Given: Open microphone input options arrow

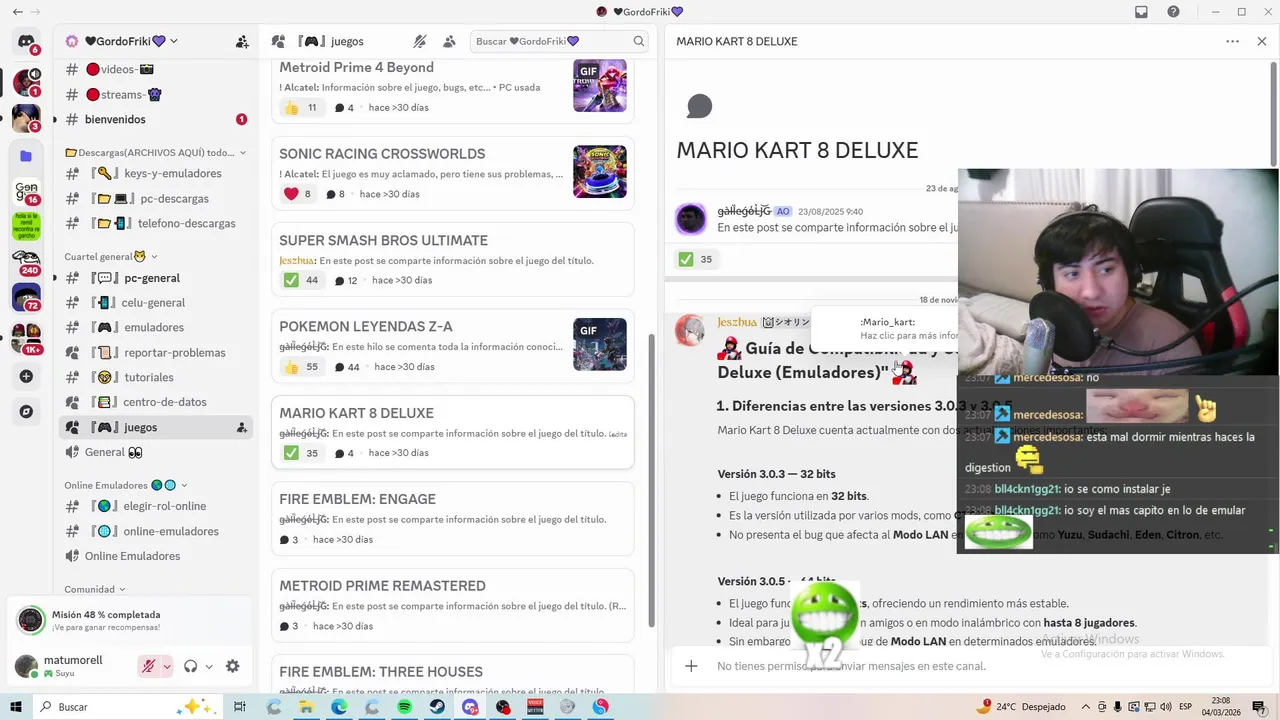Looking at the screenshot, I should point(166,666).
